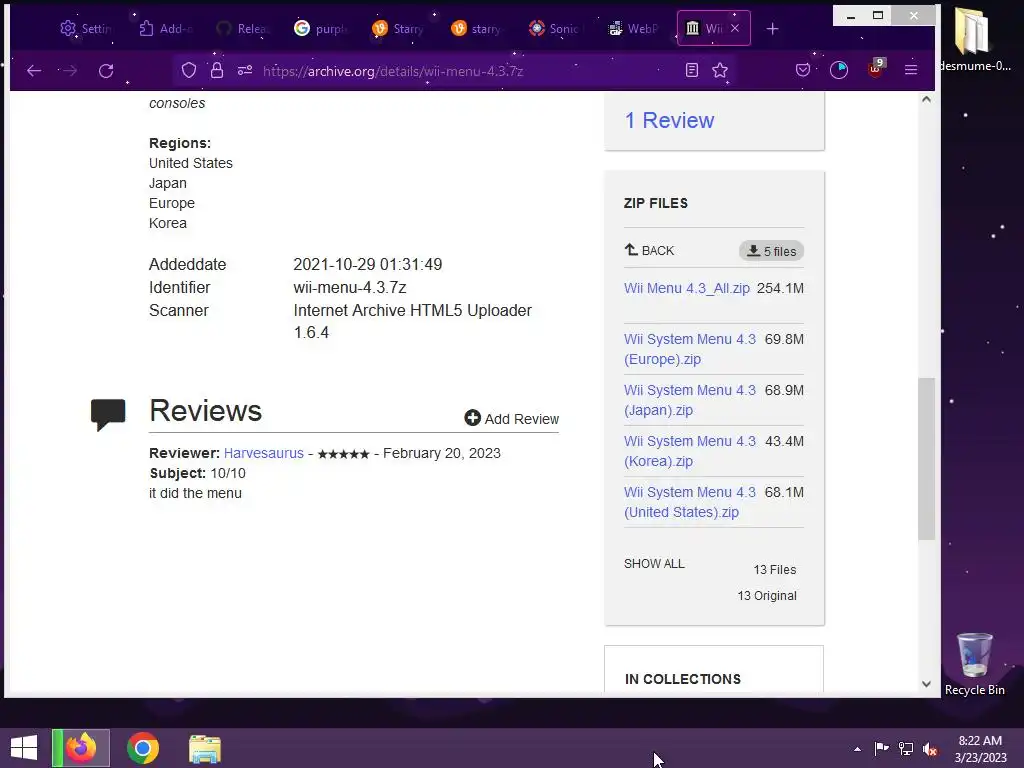
Task: Open the site permissions icon in address bar
Action: (x=245, y=71)
